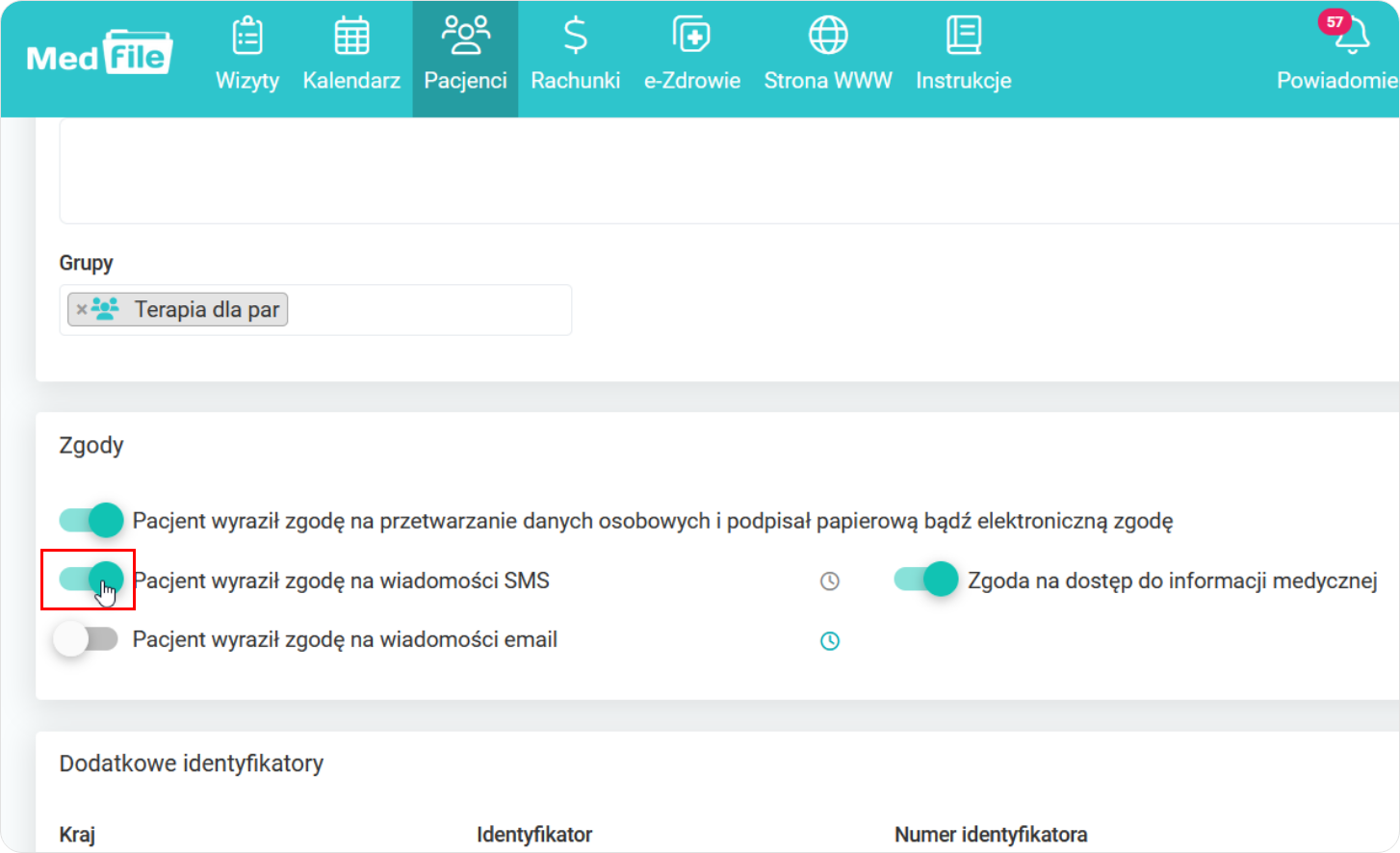
Task: Toggle medical information access consent
Action: click(x=925, y=580)
